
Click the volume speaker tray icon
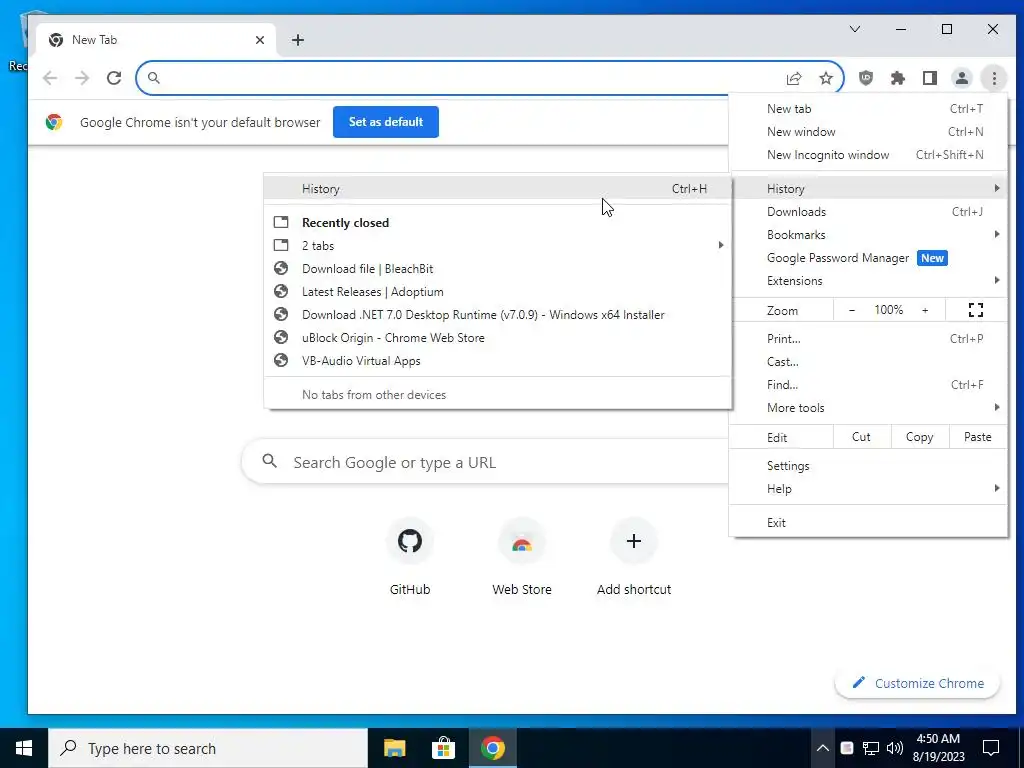coord(895,748)
